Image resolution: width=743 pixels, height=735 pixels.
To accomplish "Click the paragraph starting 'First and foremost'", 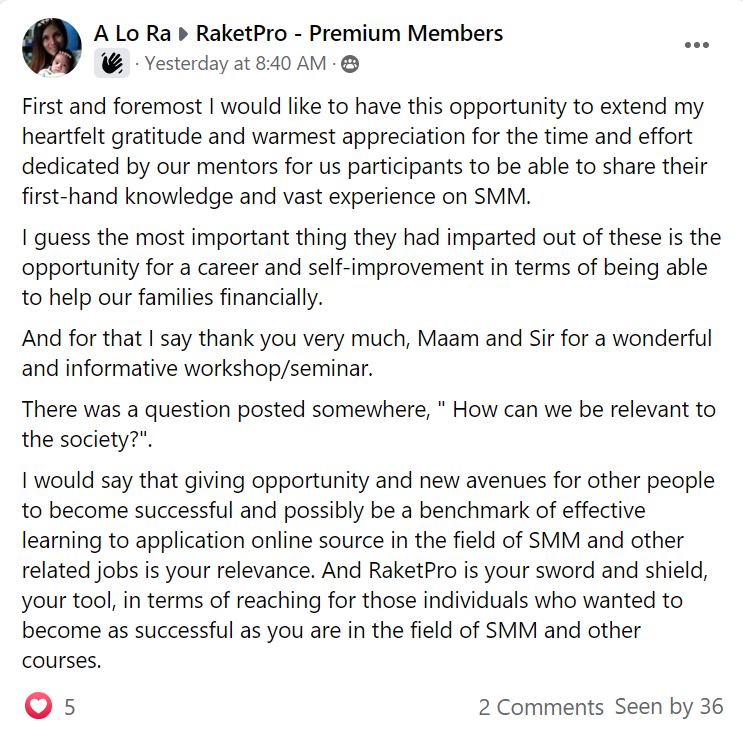I will pos(365,151).
